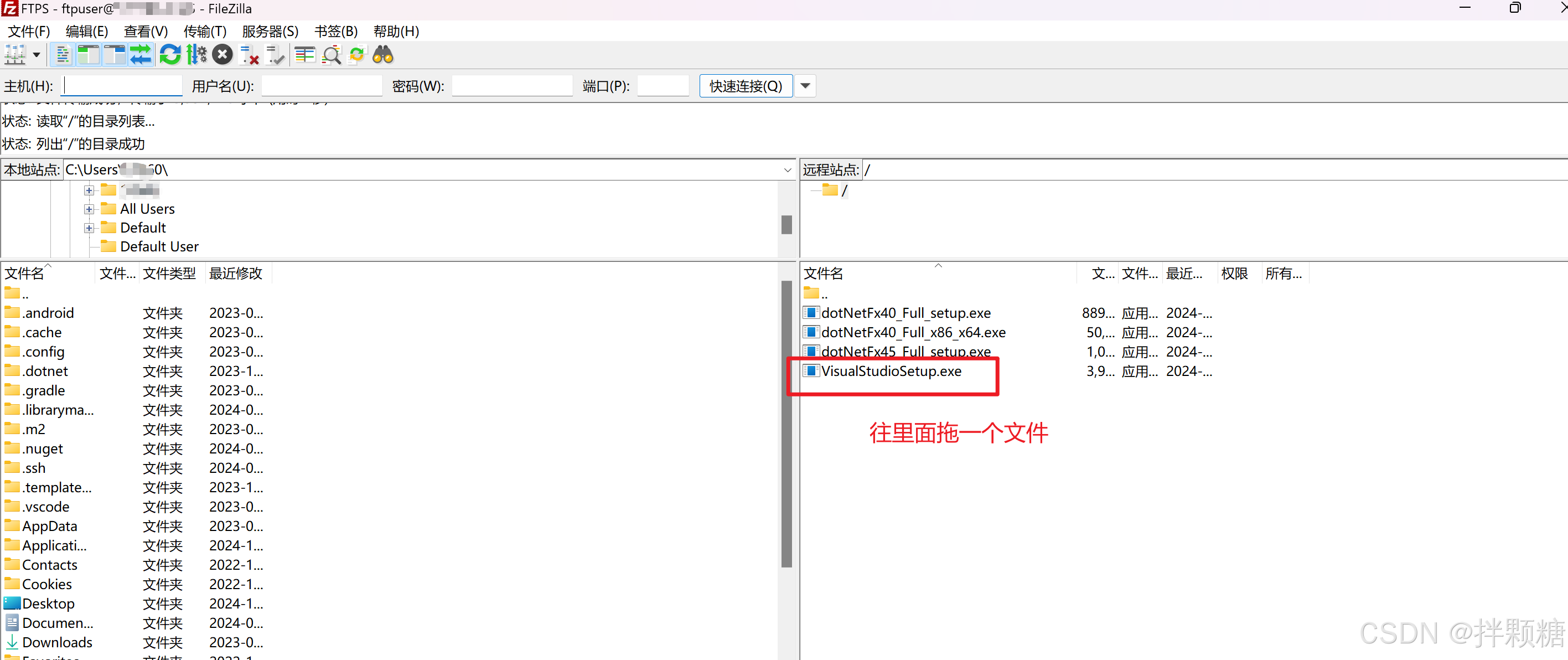Refresh the file and folder lists
Screen dimensions: 1568x660
(170, 55)
